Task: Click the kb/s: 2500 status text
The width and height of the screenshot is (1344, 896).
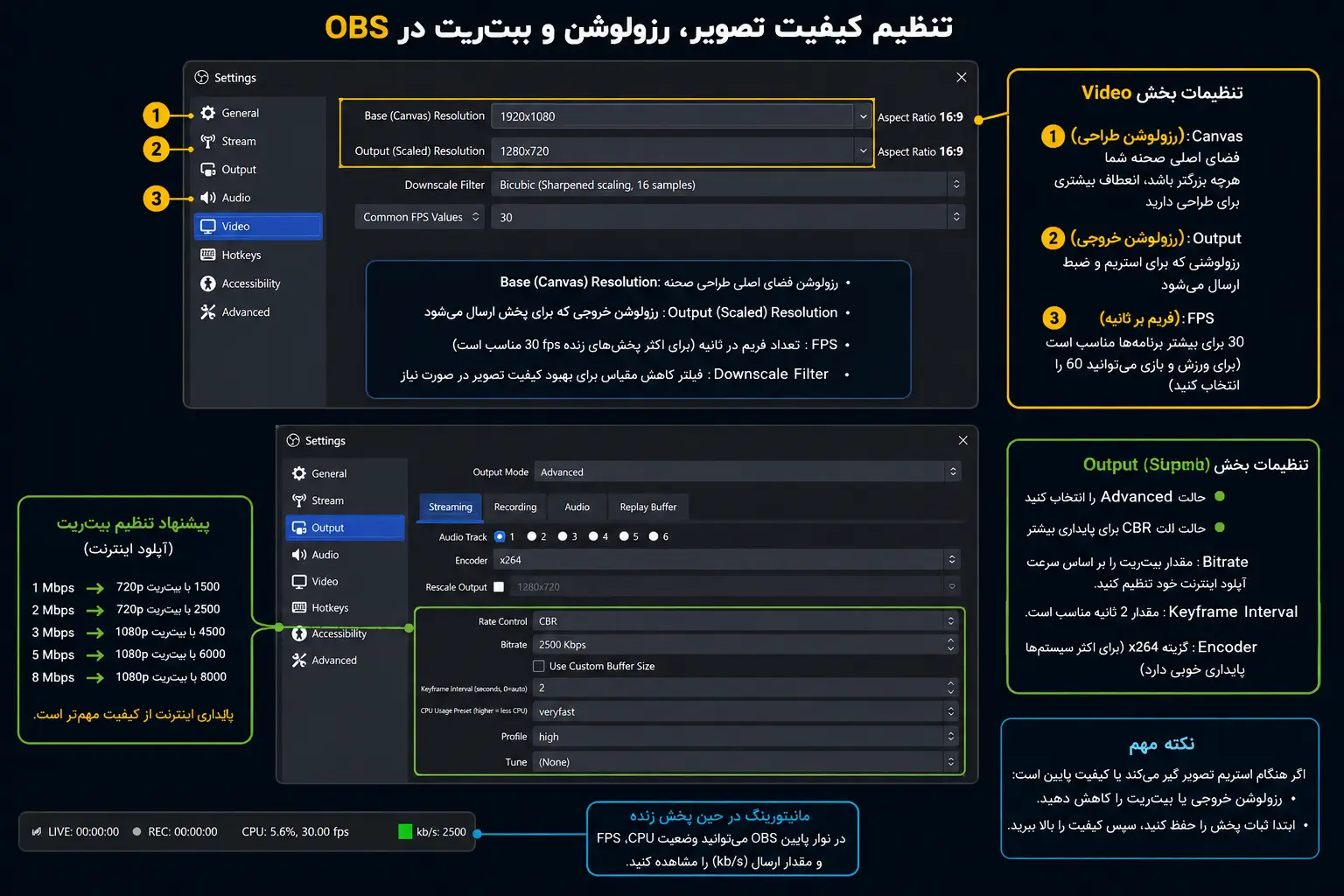Action: coord(441,831)
